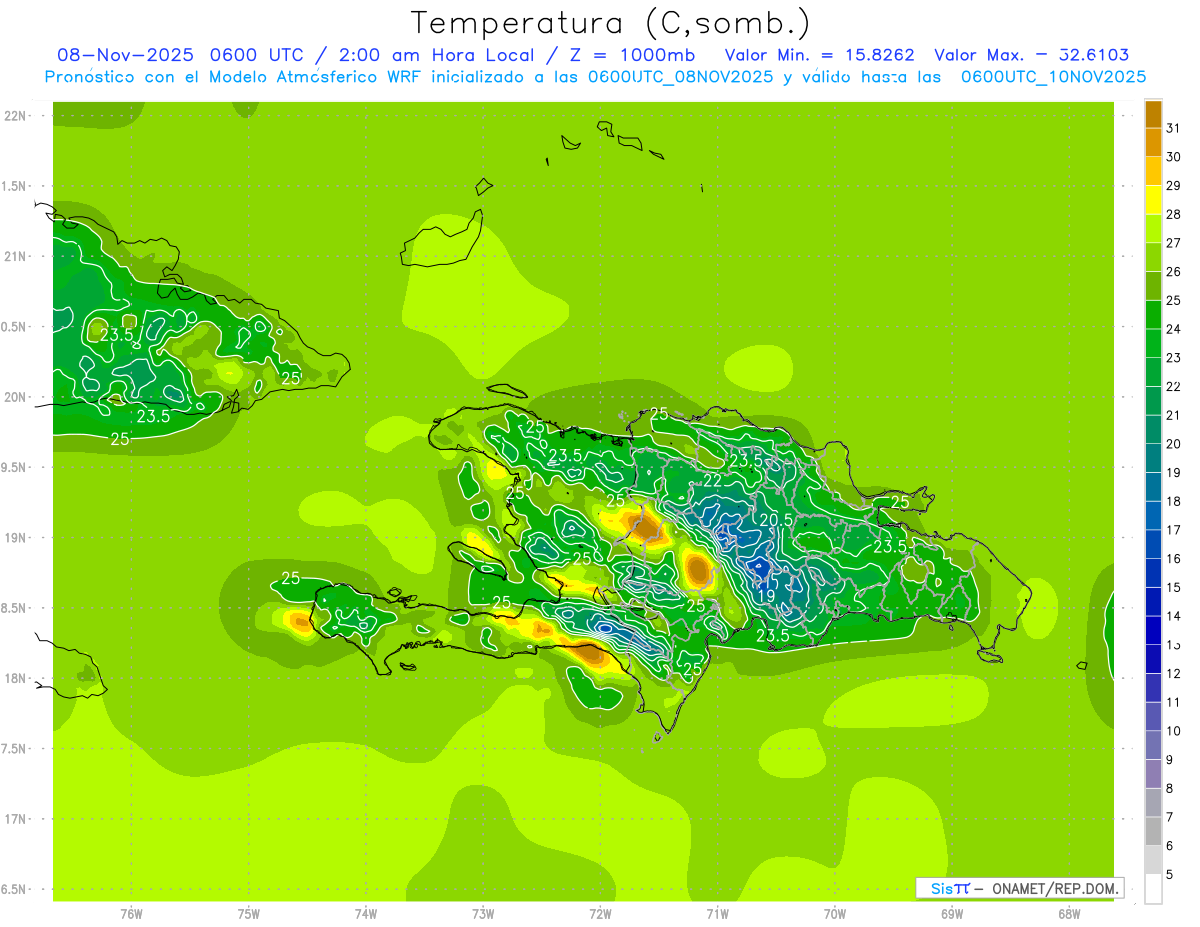This screenshot has width=1200, height=927.
Task: Select the "Valor Min. = 15.8262" value
Action: point(819,55)
